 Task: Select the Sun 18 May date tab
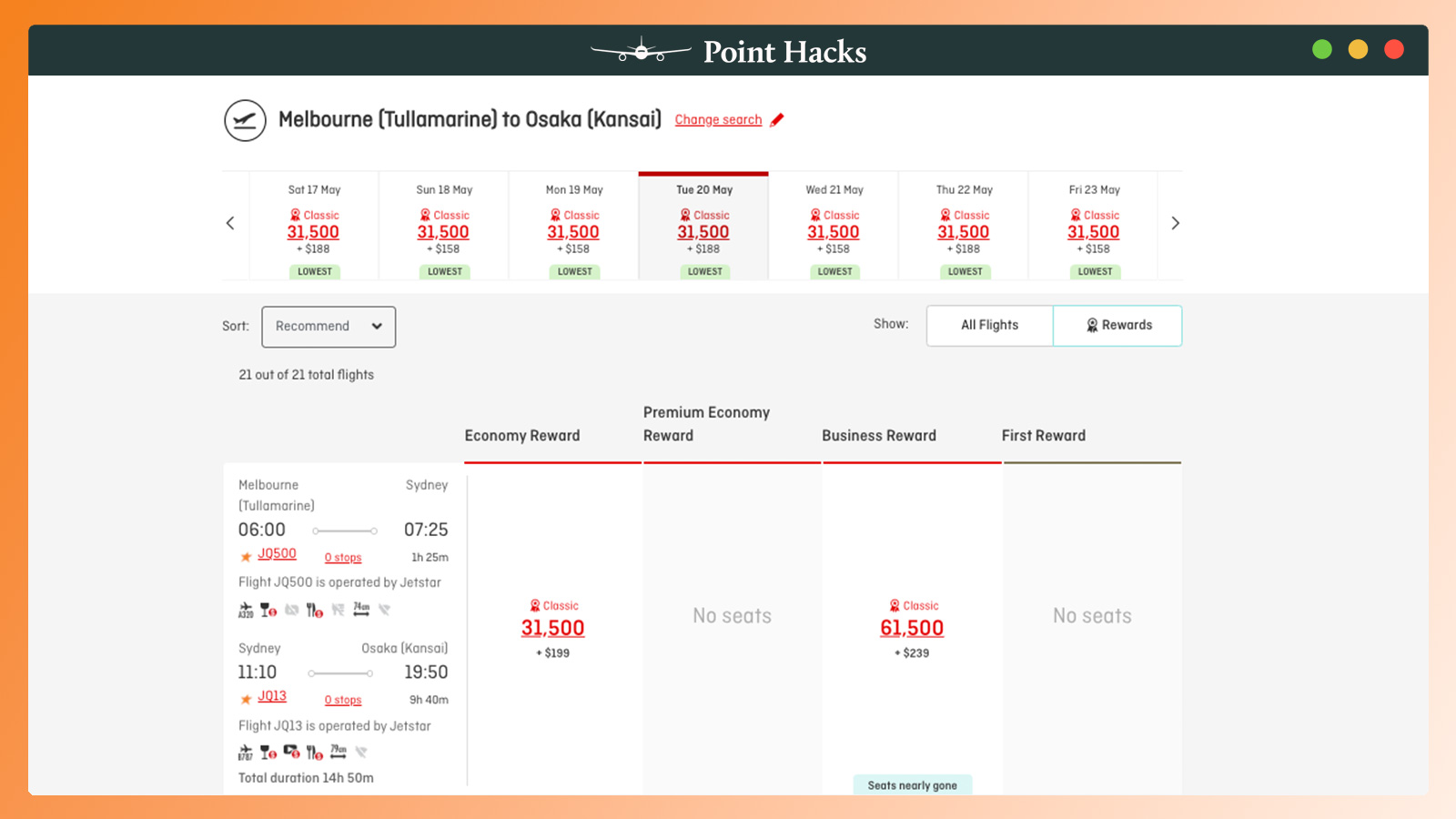(x=444, y=226)
